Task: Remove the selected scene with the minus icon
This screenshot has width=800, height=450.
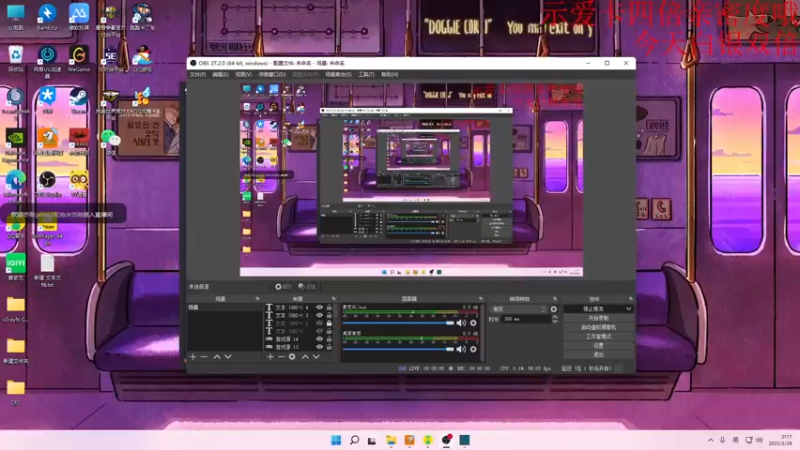Action: (x=204, y=357)
